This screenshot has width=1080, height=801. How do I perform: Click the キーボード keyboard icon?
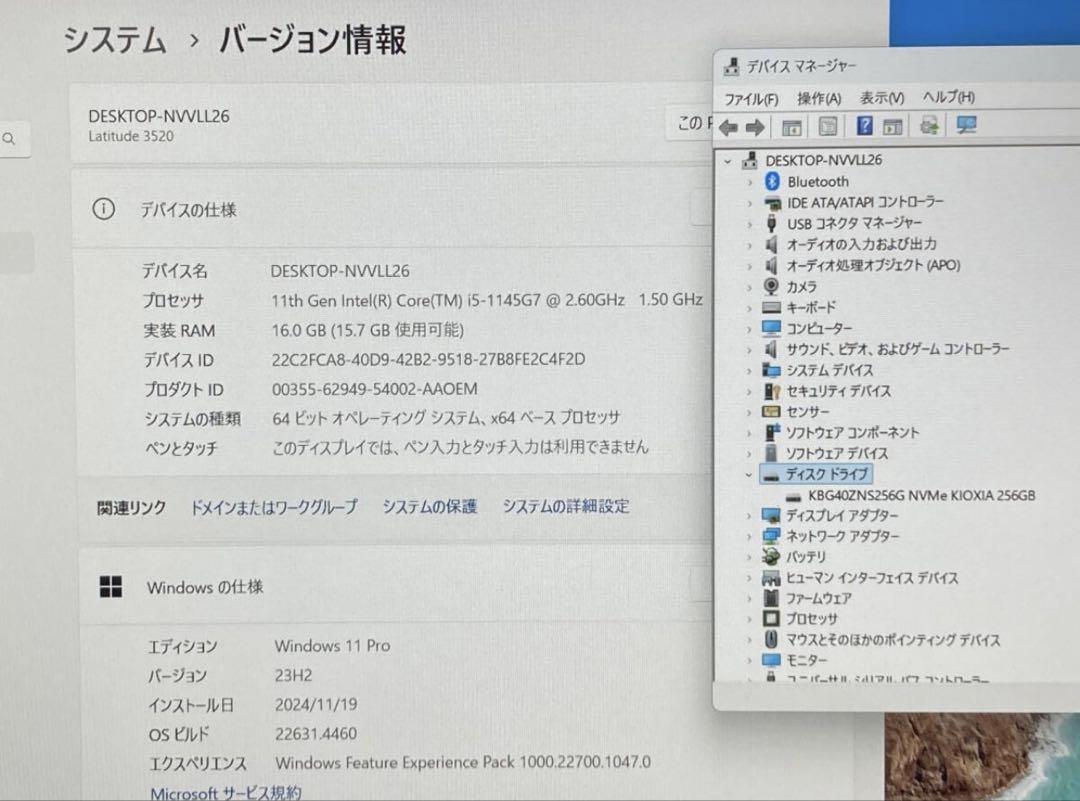tap(771, 307)
